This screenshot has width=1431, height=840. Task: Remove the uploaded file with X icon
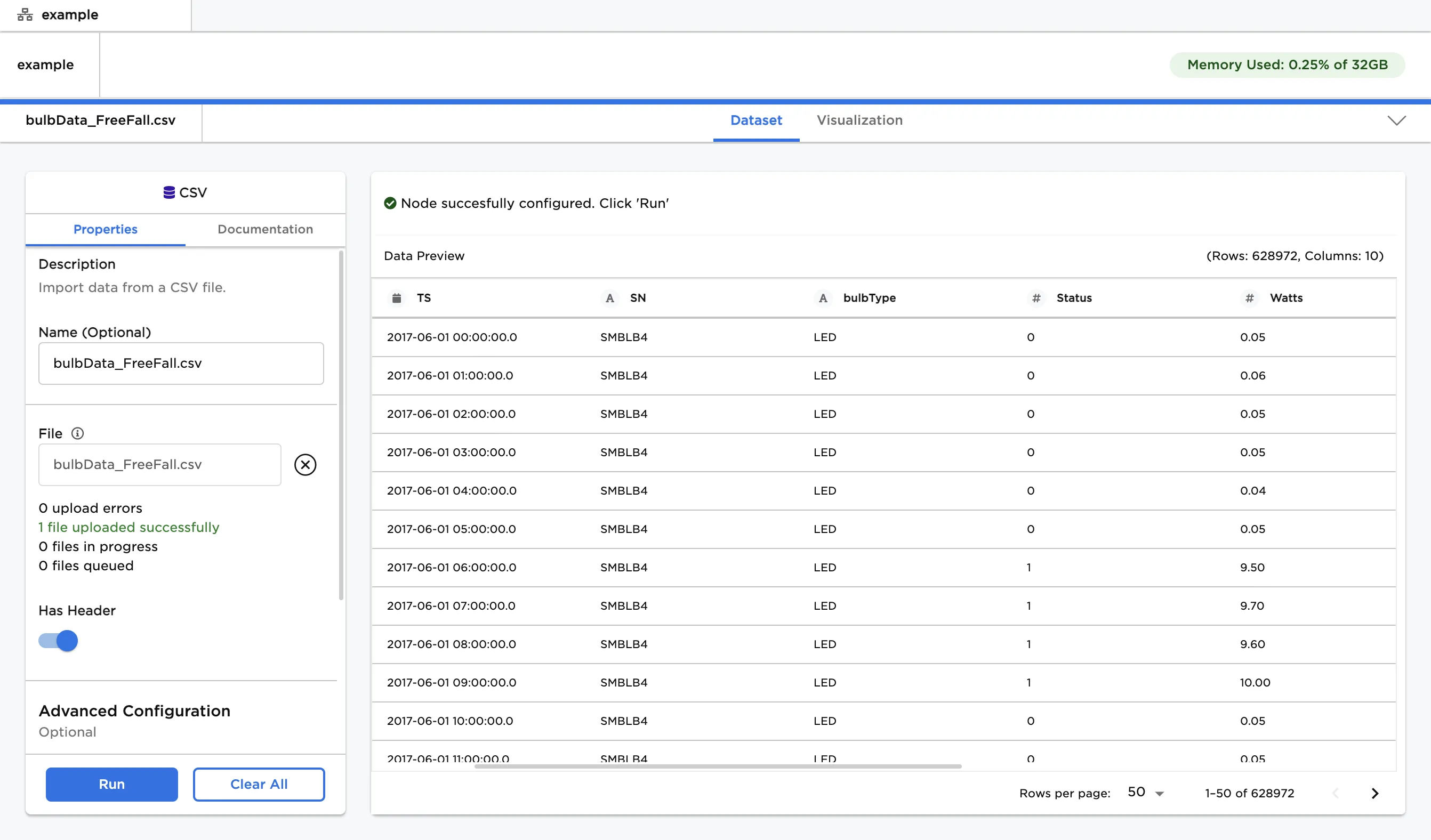tap(305, 465)
